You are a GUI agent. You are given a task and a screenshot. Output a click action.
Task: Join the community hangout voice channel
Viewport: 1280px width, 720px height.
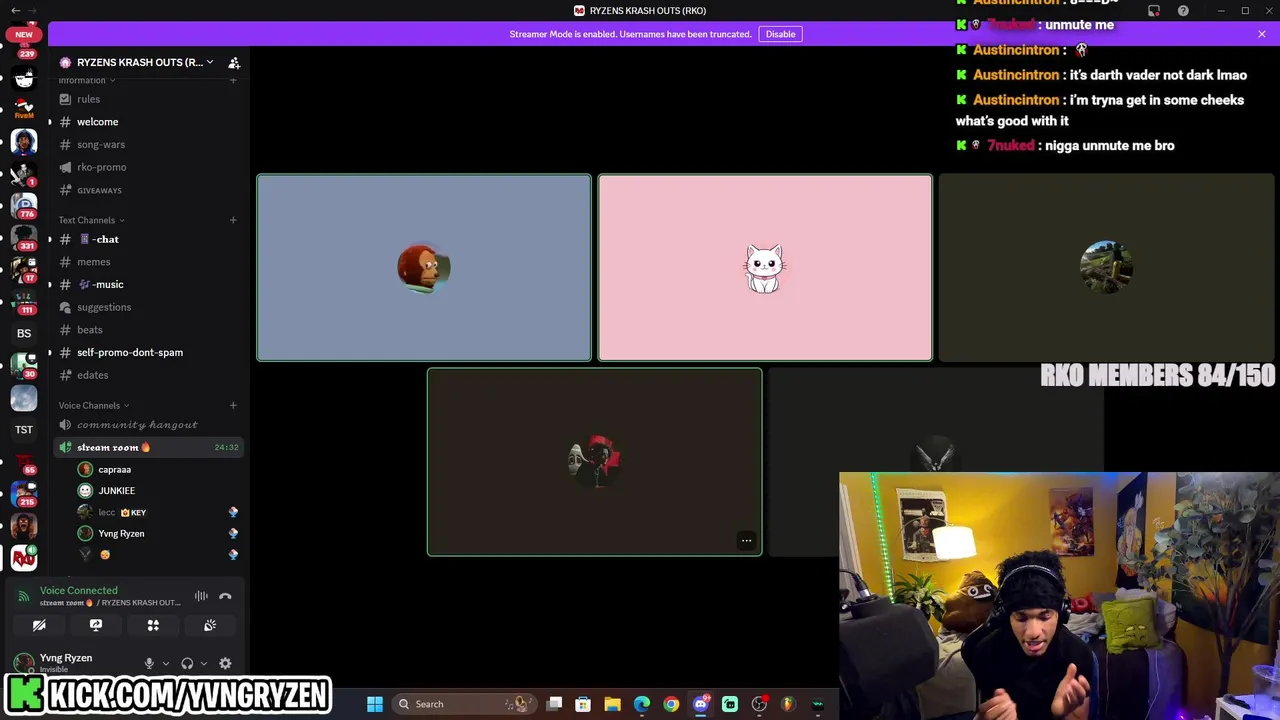coord(148,425)
